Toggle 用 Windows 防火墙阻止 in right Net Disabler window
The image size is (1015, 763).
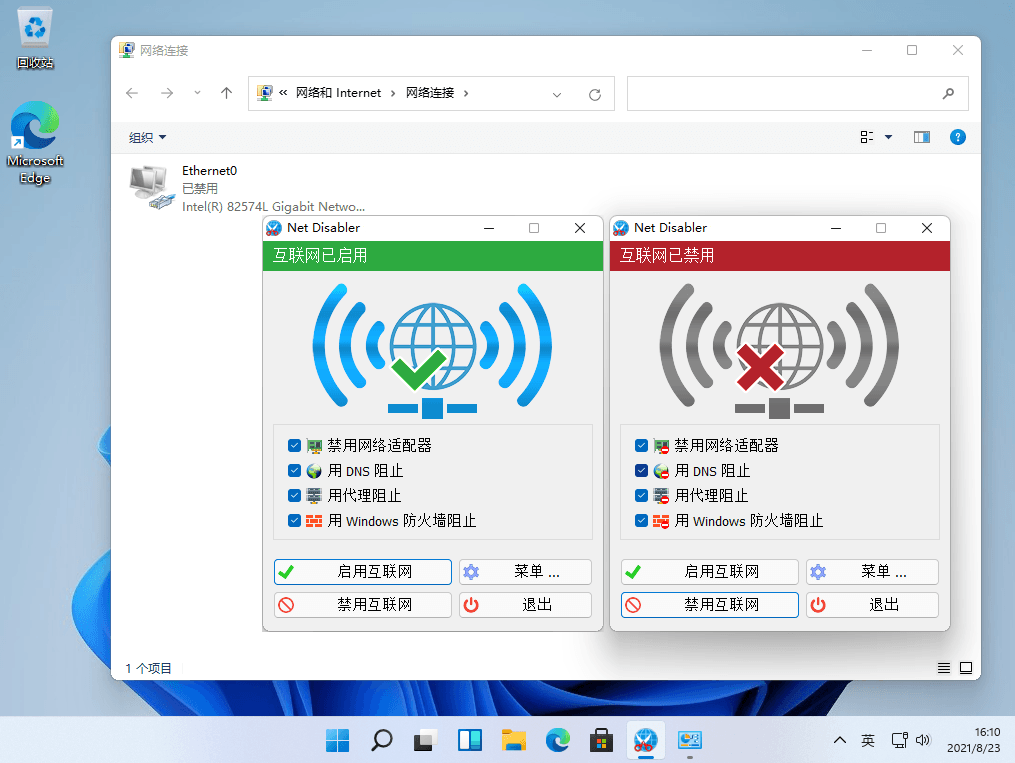(x=641, y=520)
